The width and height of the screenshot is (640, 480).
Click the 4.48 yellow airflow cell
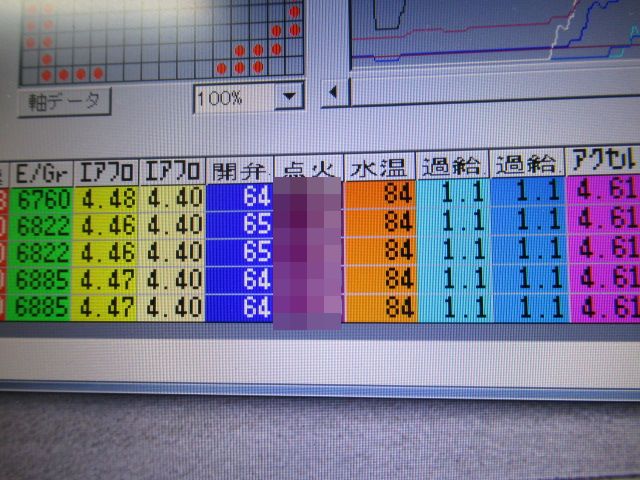click(x=107, y=198)
